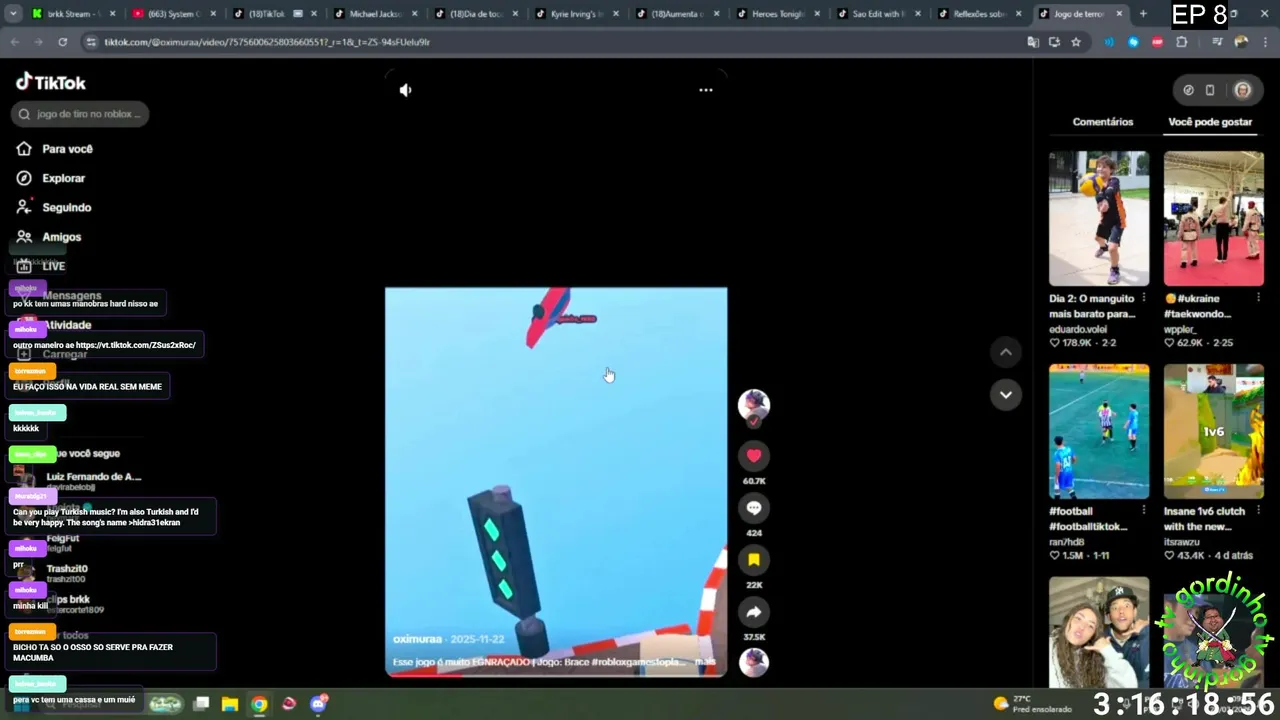Open Discord from taskbar

(318, 704)
